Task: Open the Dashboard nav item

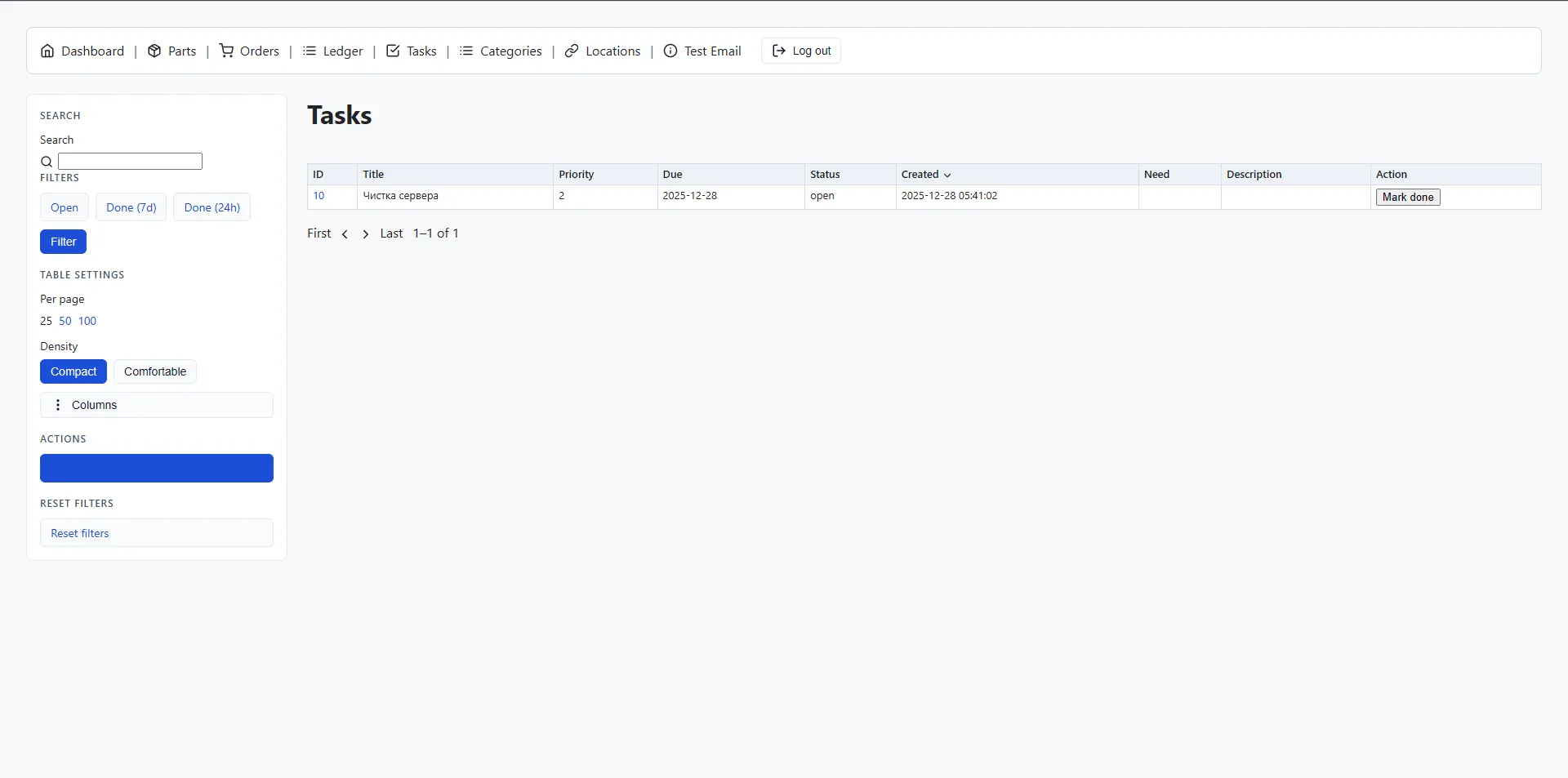Action: [x=82, y=51]
